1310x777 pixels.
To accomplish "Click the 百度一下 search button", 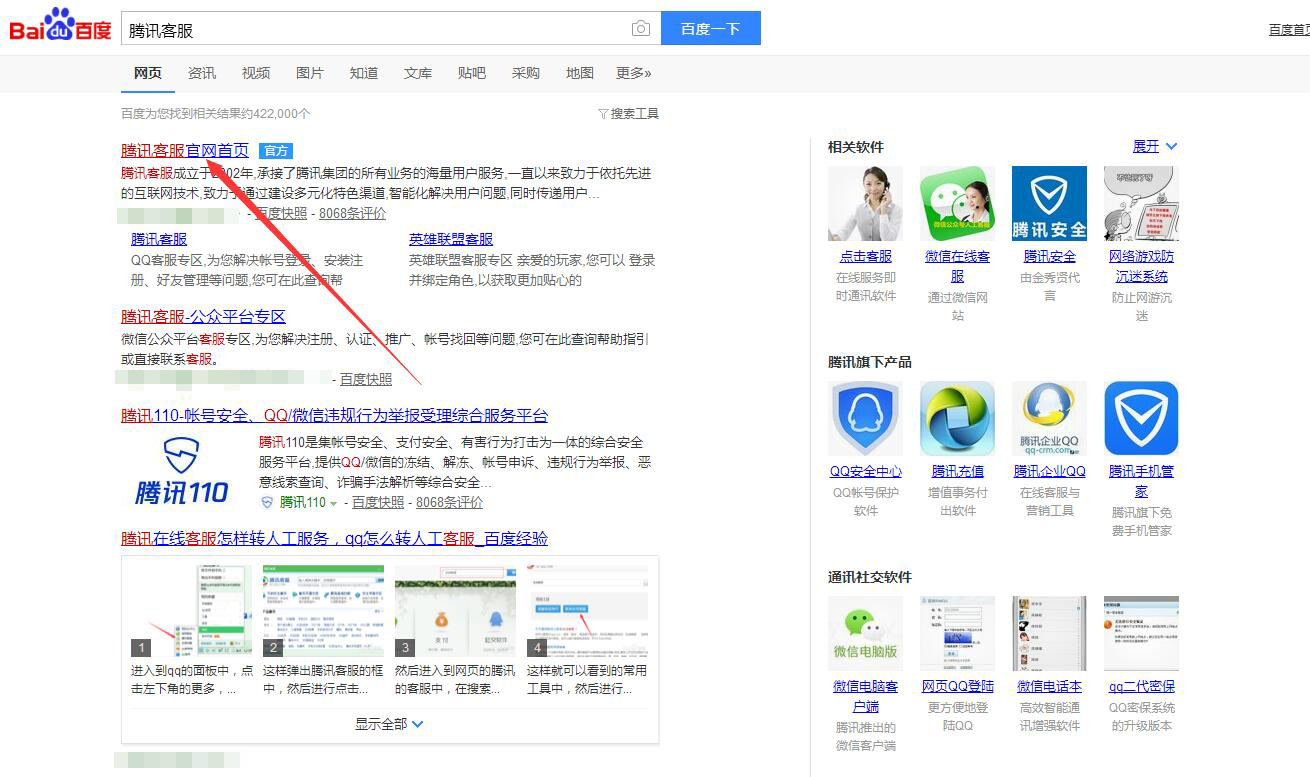I will coord(711,28).
